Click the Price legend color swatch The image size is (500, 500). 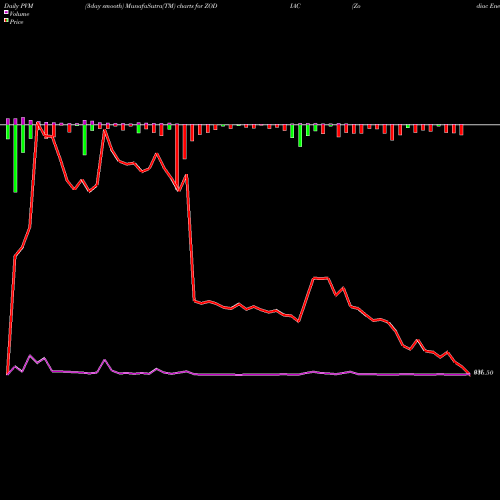(6, 21)
